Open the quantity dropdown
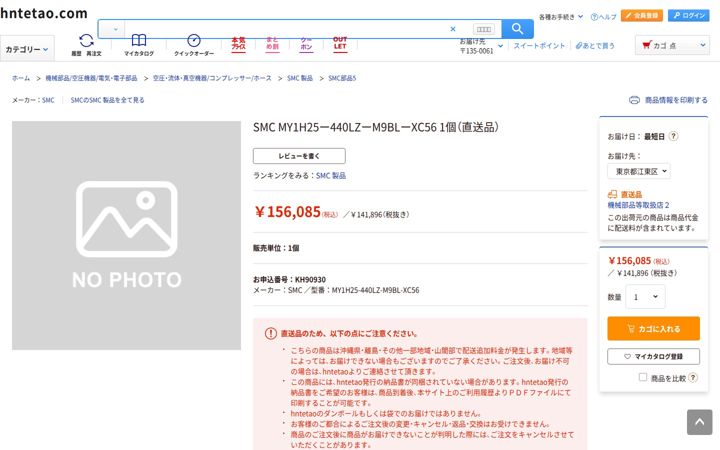The height and width of the screenshot is (450, 720). (x=645, y=297)
